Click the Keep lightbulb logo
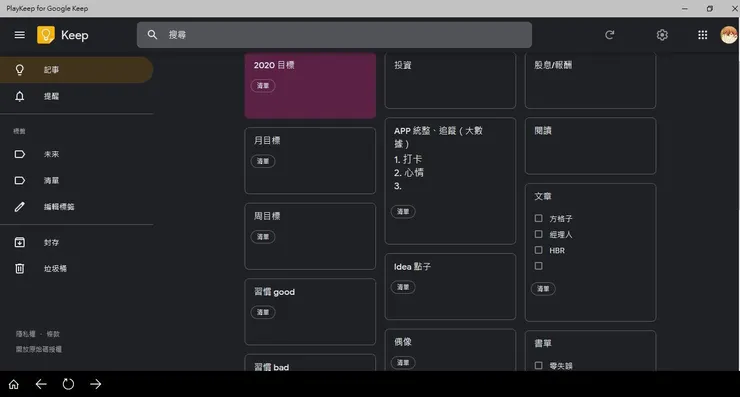The width and height of the screenshot is (740, 397). pos(46,35)
